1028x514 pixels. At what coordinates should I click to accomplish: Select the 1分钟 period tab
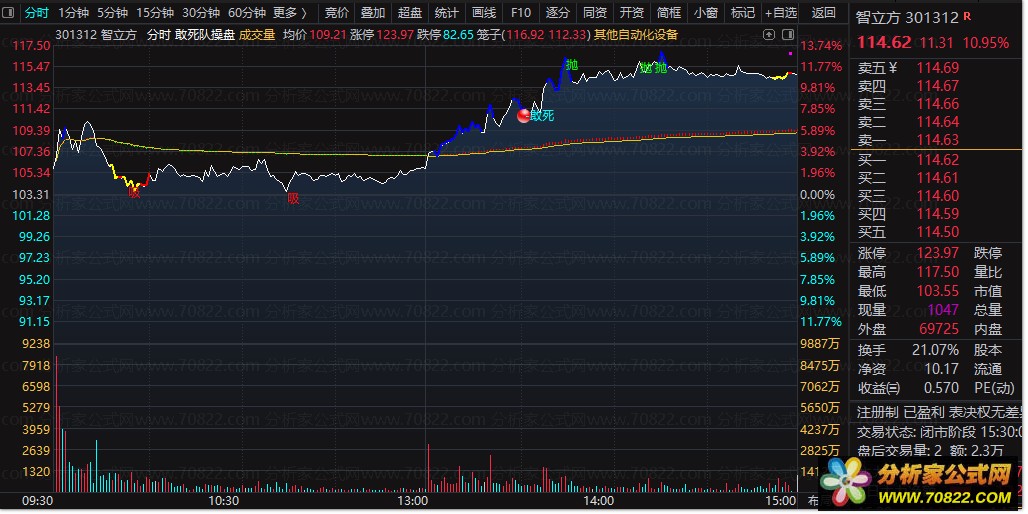coord(73,12)
